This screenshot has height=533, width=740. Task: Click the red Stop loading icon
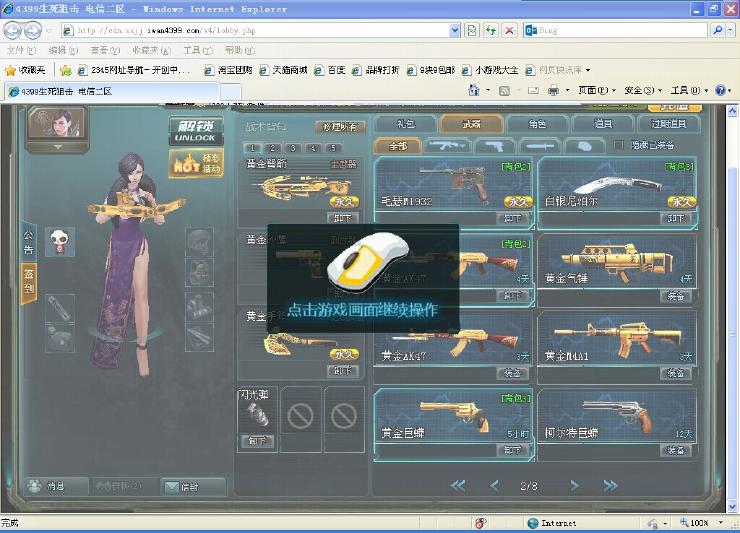[x=510, y=30]
